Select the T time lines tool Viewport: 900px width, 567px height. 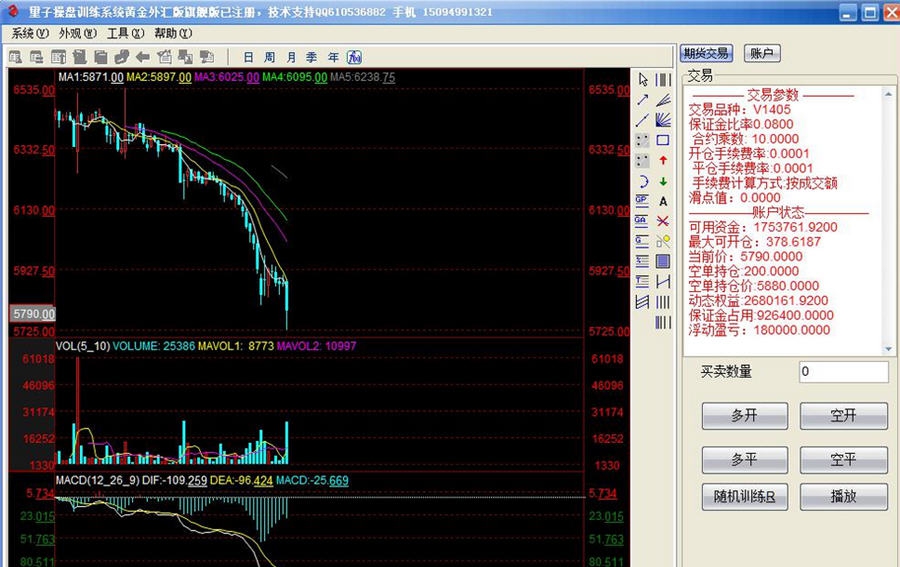tap(642, 281)
